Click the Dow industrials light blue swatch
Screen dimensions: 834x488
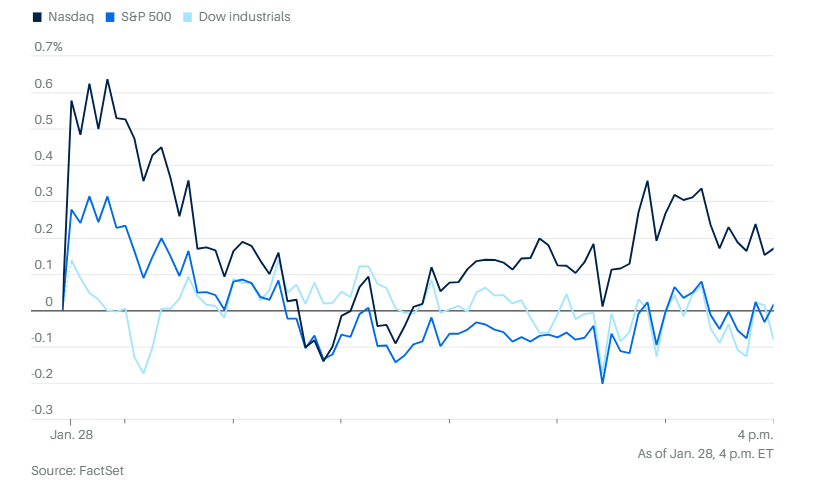coord(188,17)
